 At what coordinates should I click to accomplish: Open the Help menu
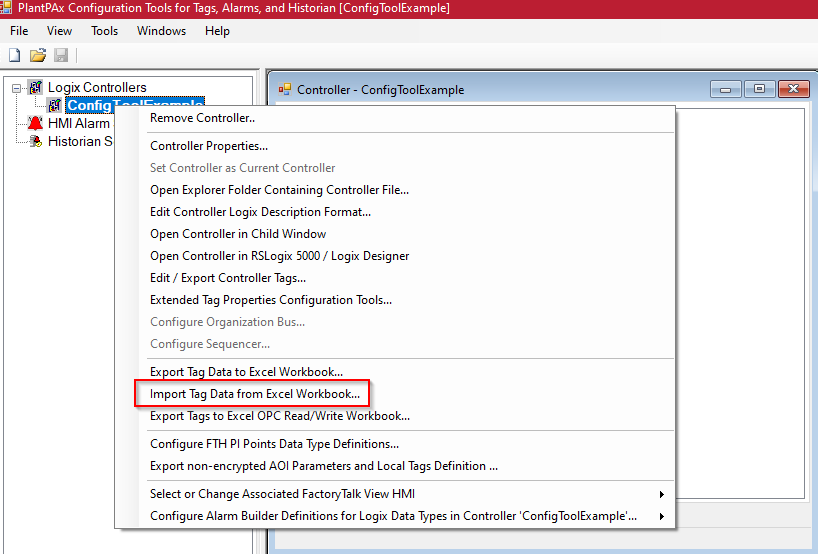point(217,31)
